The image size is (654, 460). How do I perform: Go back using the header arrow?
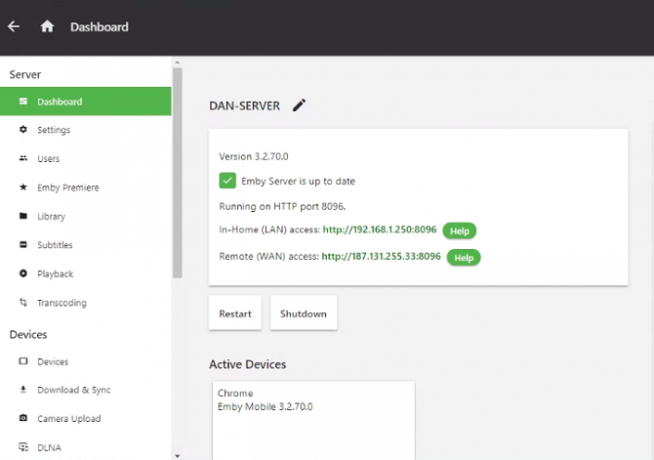[14, 27]
